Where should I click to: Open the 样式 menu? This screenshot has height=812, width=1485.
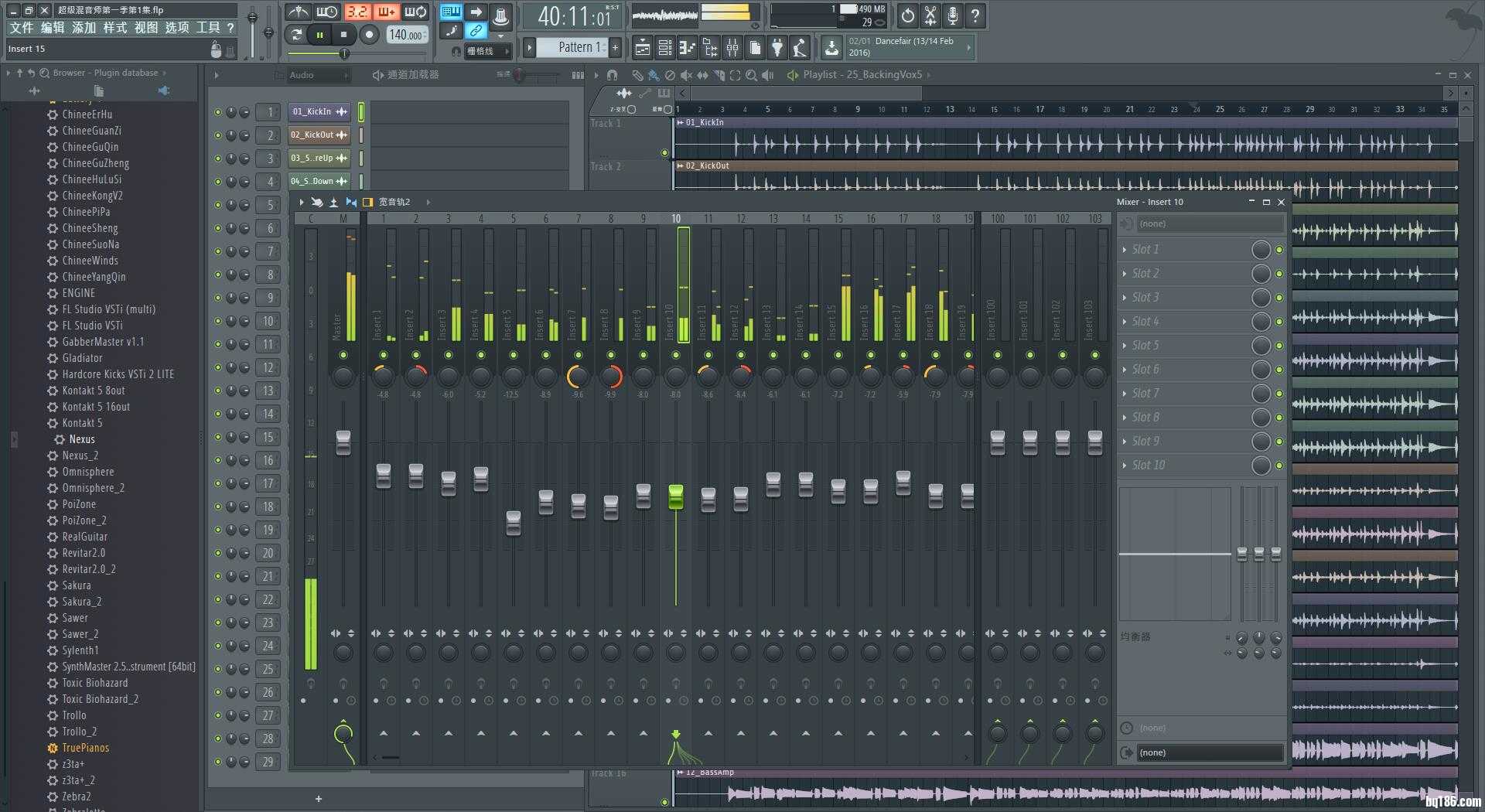pos(114,28)
